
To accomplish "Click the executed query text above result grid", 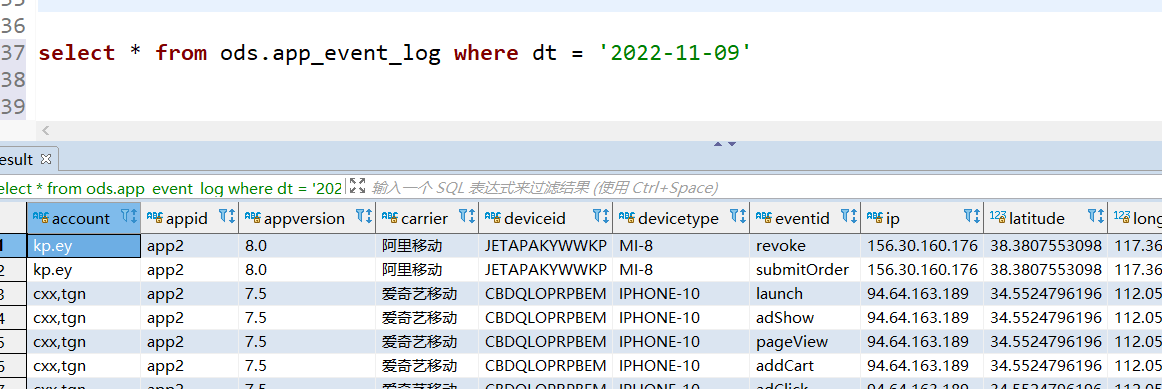I will (x=170, y=188).
